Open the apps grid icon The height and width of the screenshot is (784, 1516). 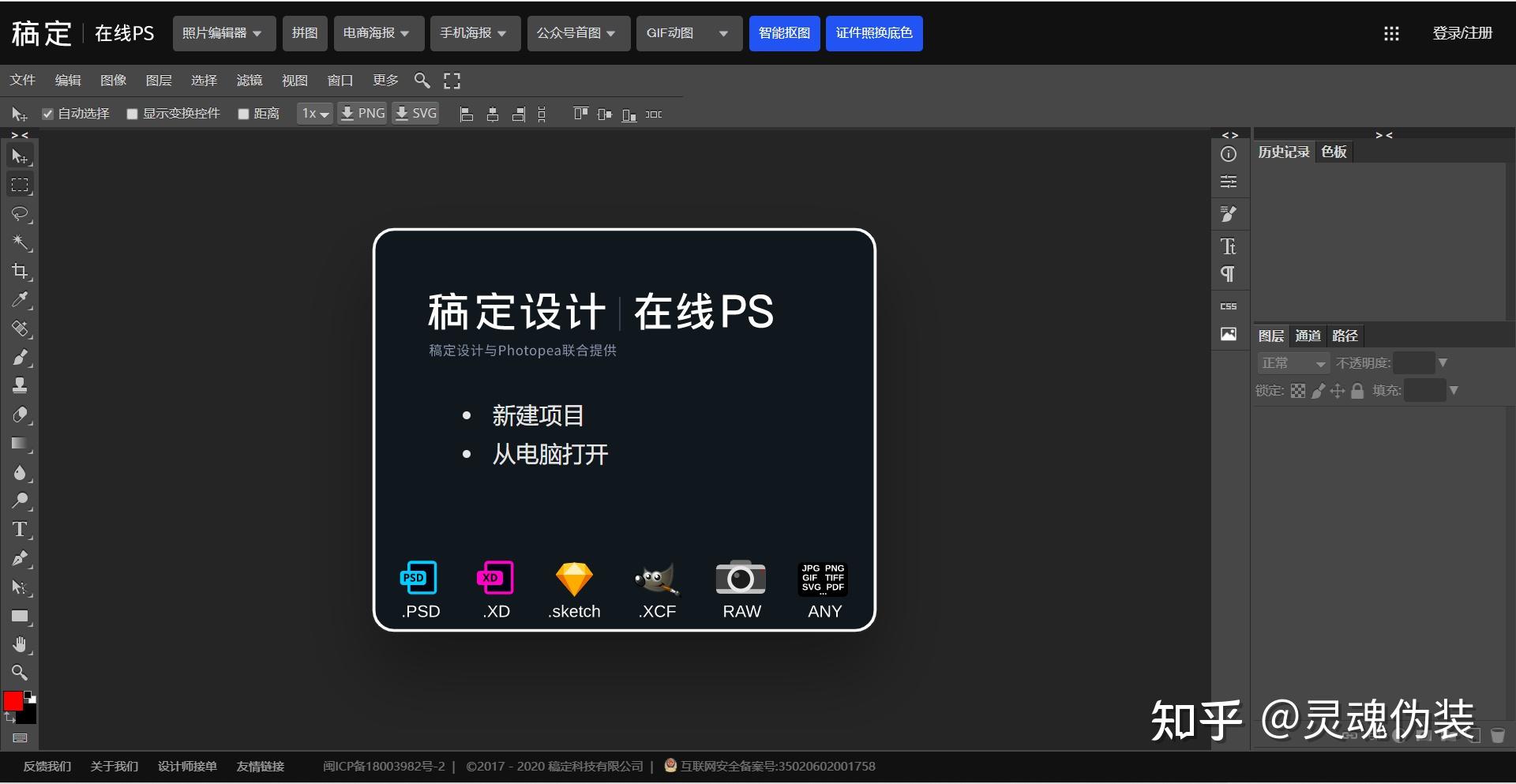tap(1391, 33)
